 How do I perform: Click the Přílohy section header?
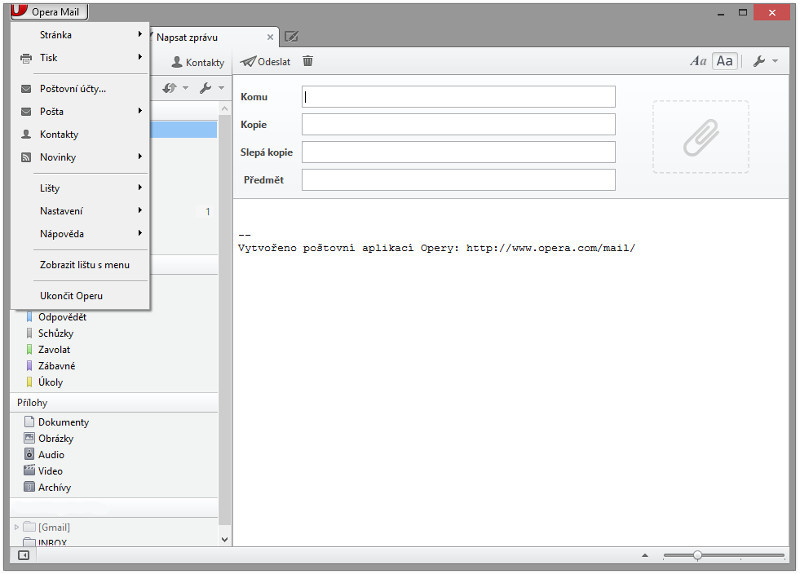click(114, 403)
